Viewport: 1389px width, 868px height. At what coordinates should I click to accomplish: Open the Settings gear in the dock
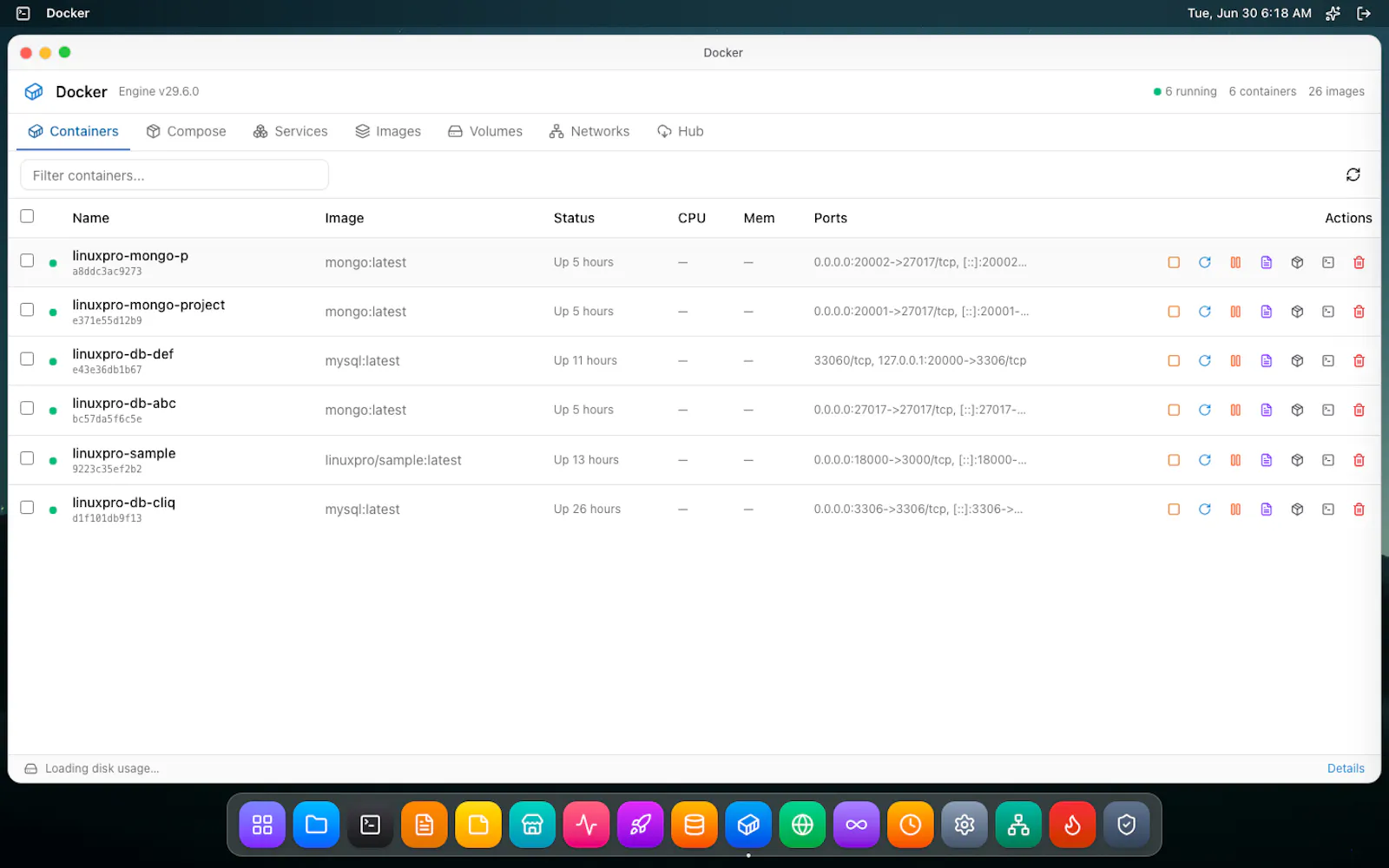(x=964, y=825)
